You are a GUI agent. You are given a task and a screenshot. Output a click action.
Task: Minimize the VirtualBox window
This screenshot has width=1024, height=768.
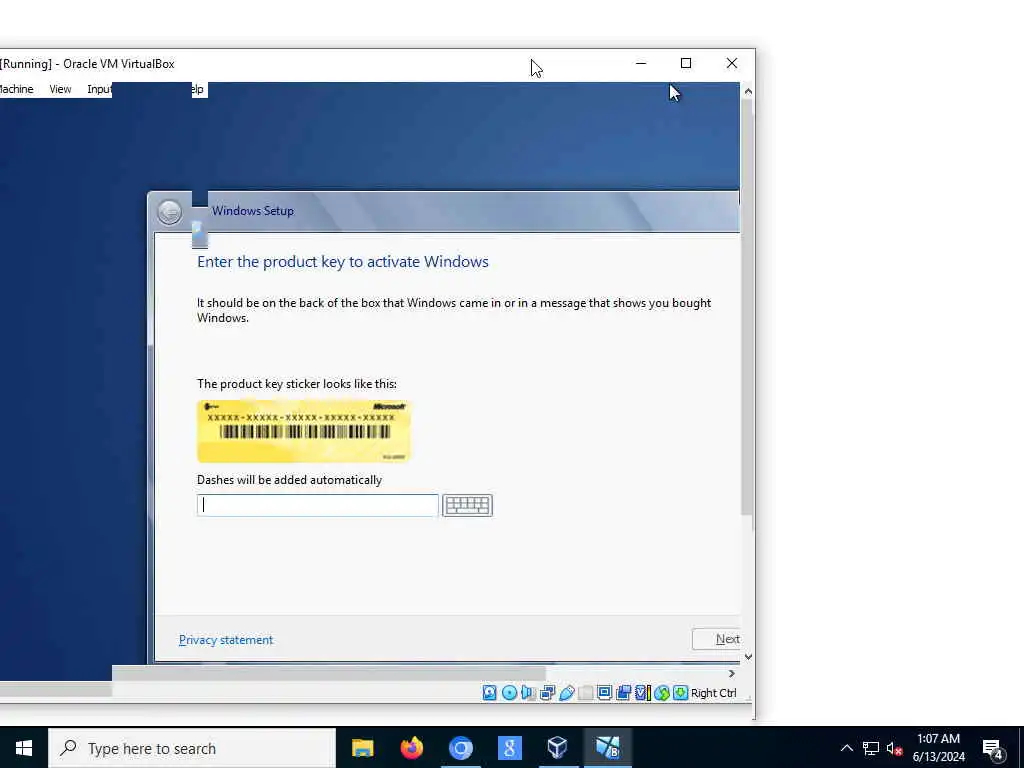point(641,63)
